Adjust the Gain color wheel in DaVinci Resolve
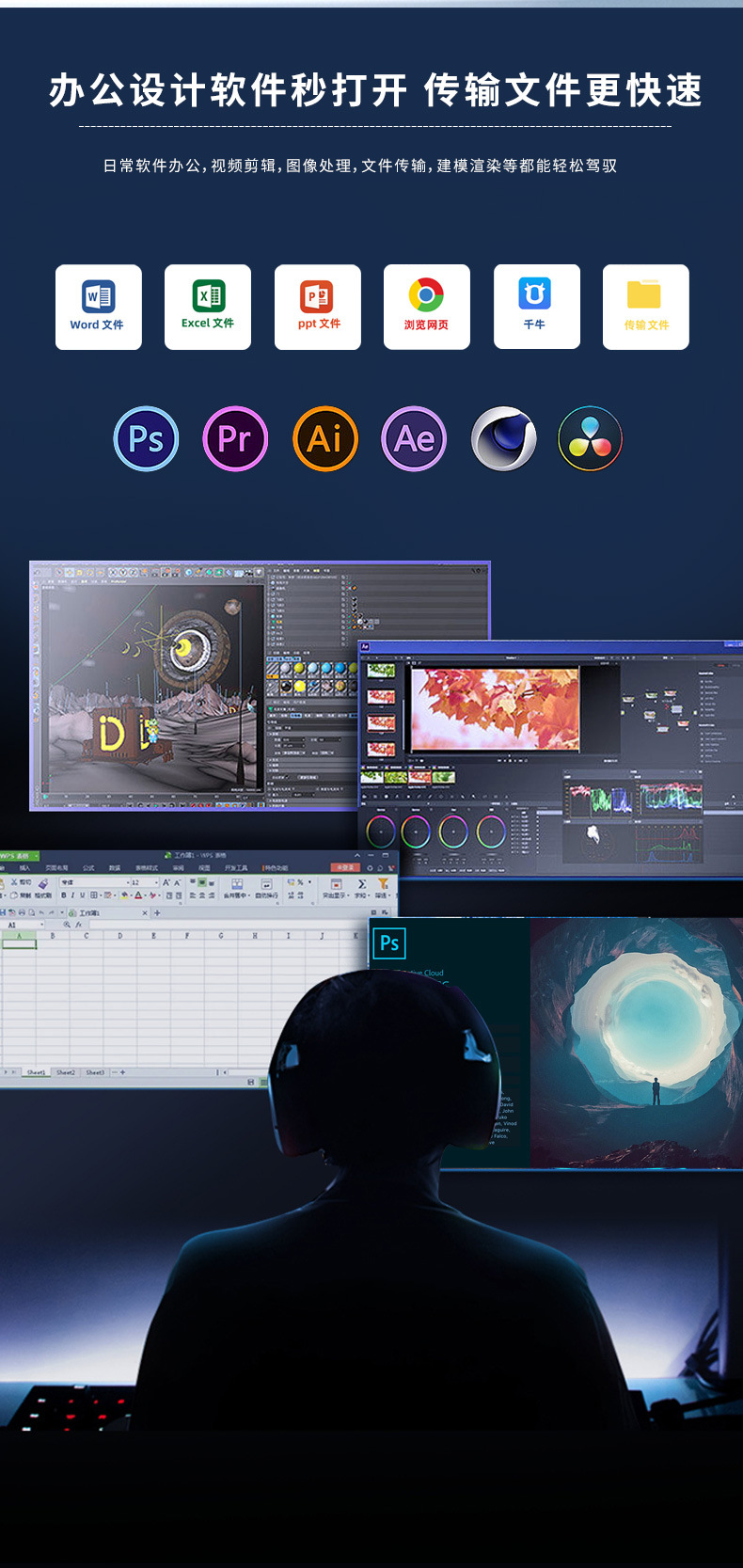Image resolution: width=743 pixels, height=1568 pixels. pyautogui.click(x=453, y=832)
